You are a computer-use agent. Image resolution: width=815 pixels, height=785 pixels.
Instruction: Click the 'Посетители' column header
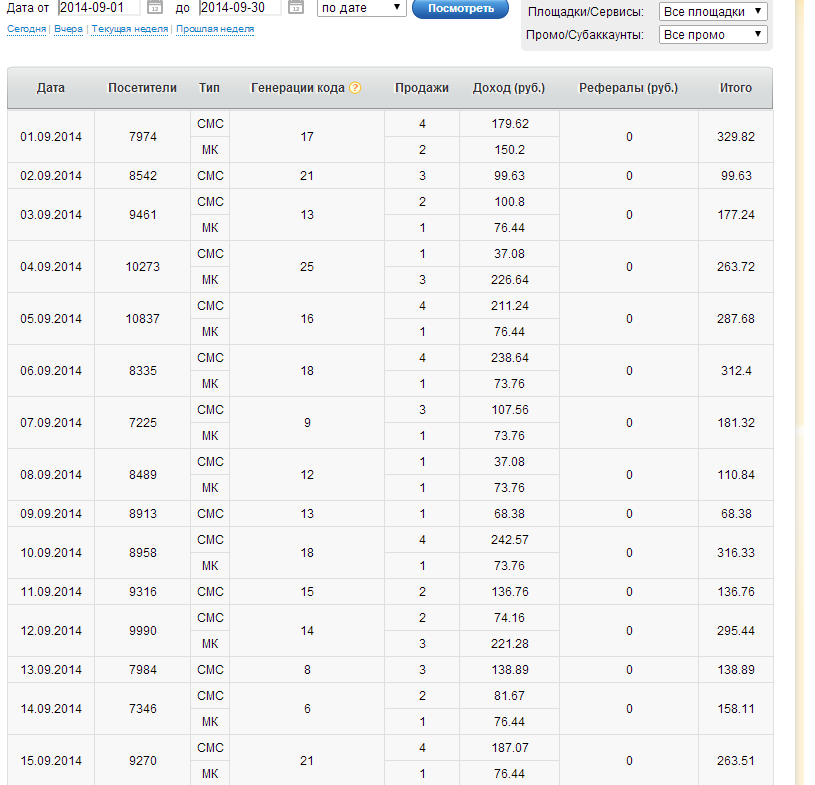point(142,88)
